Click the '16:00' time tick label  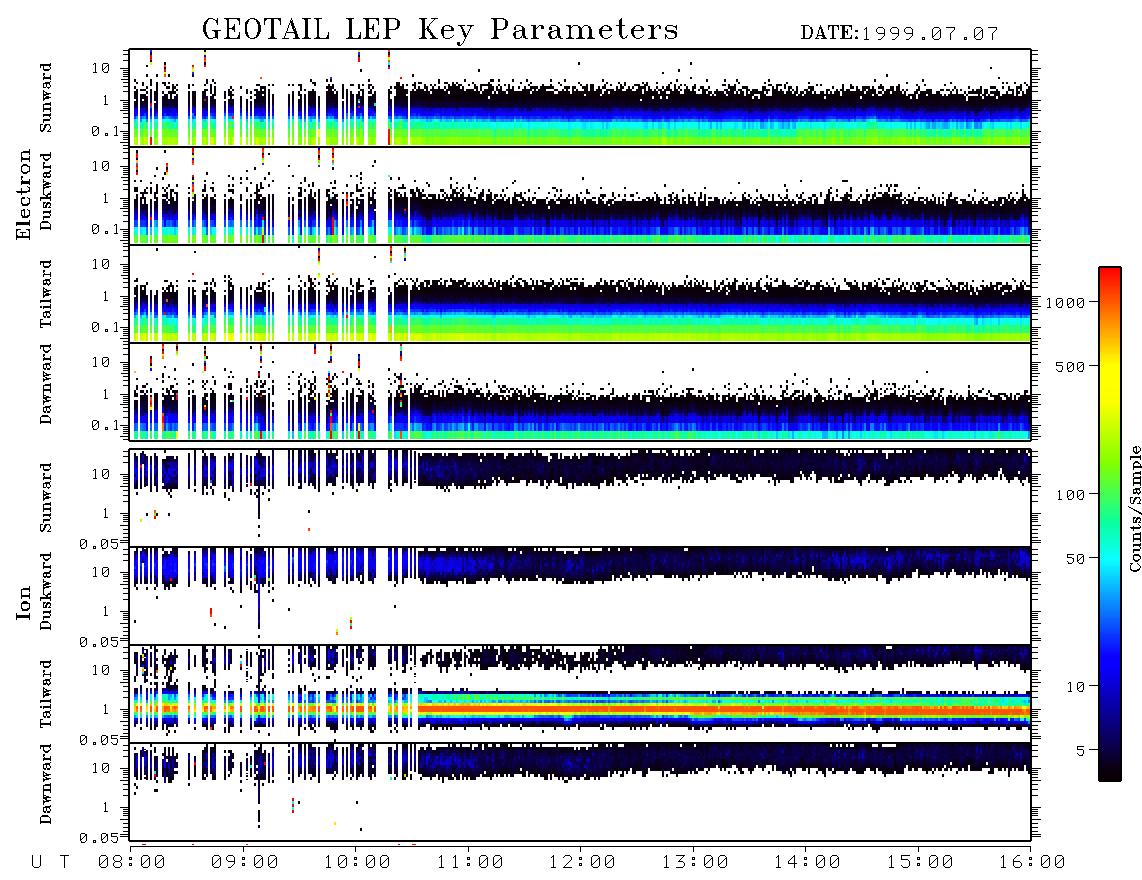(1032, 863)
